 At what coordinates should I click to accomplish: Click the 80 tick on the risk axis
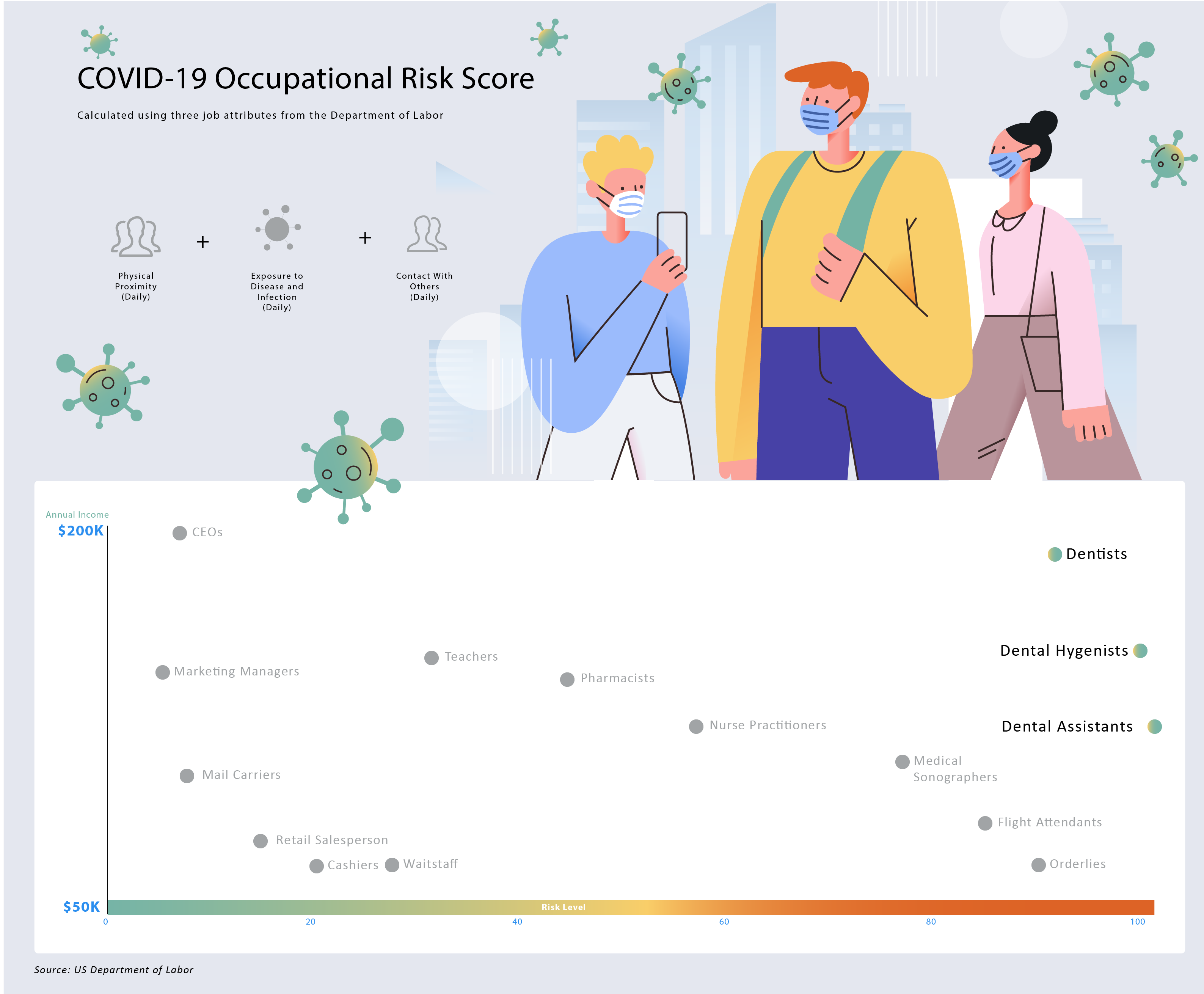pos(931,922)
